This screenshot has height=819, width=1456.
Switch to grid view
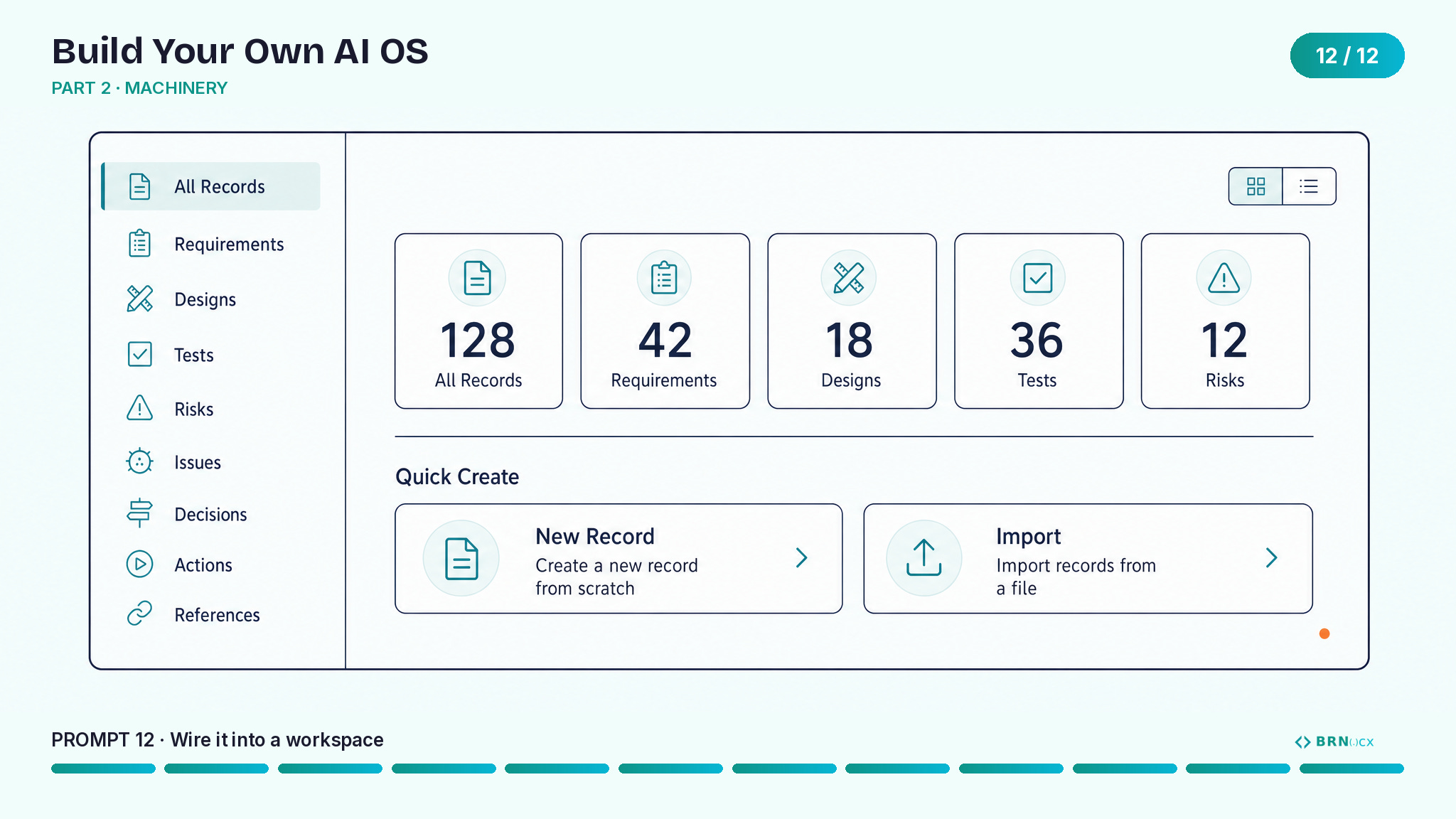coord(1256,186)
